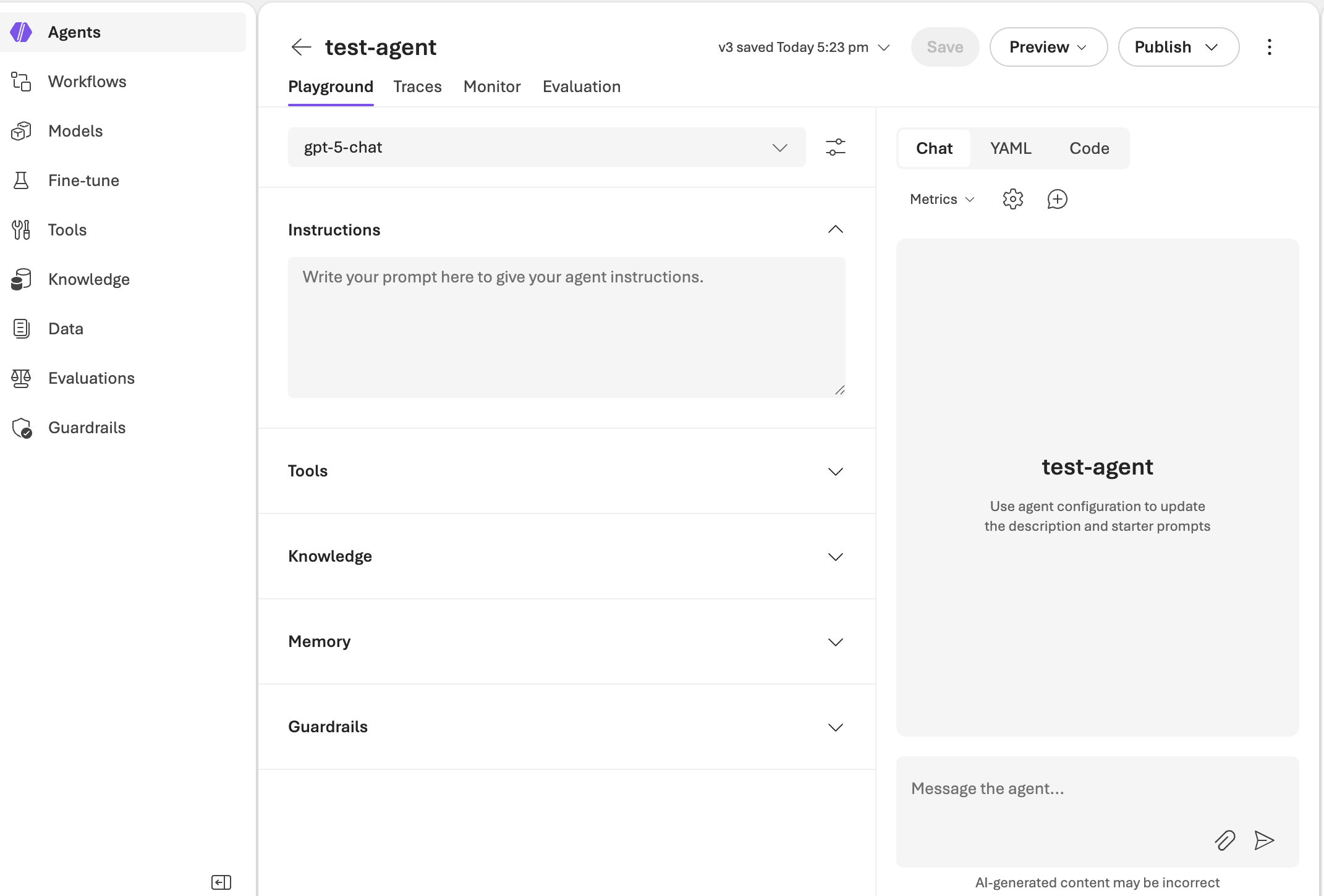Collapse sidebar using bottom panel icon
Screen dimensions: 1324x896
221,882
